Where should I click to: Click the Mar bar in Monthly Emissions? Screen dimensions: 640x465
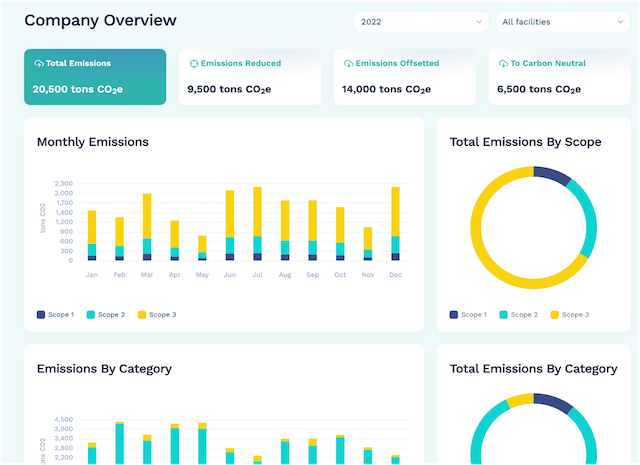pos(147,227)
